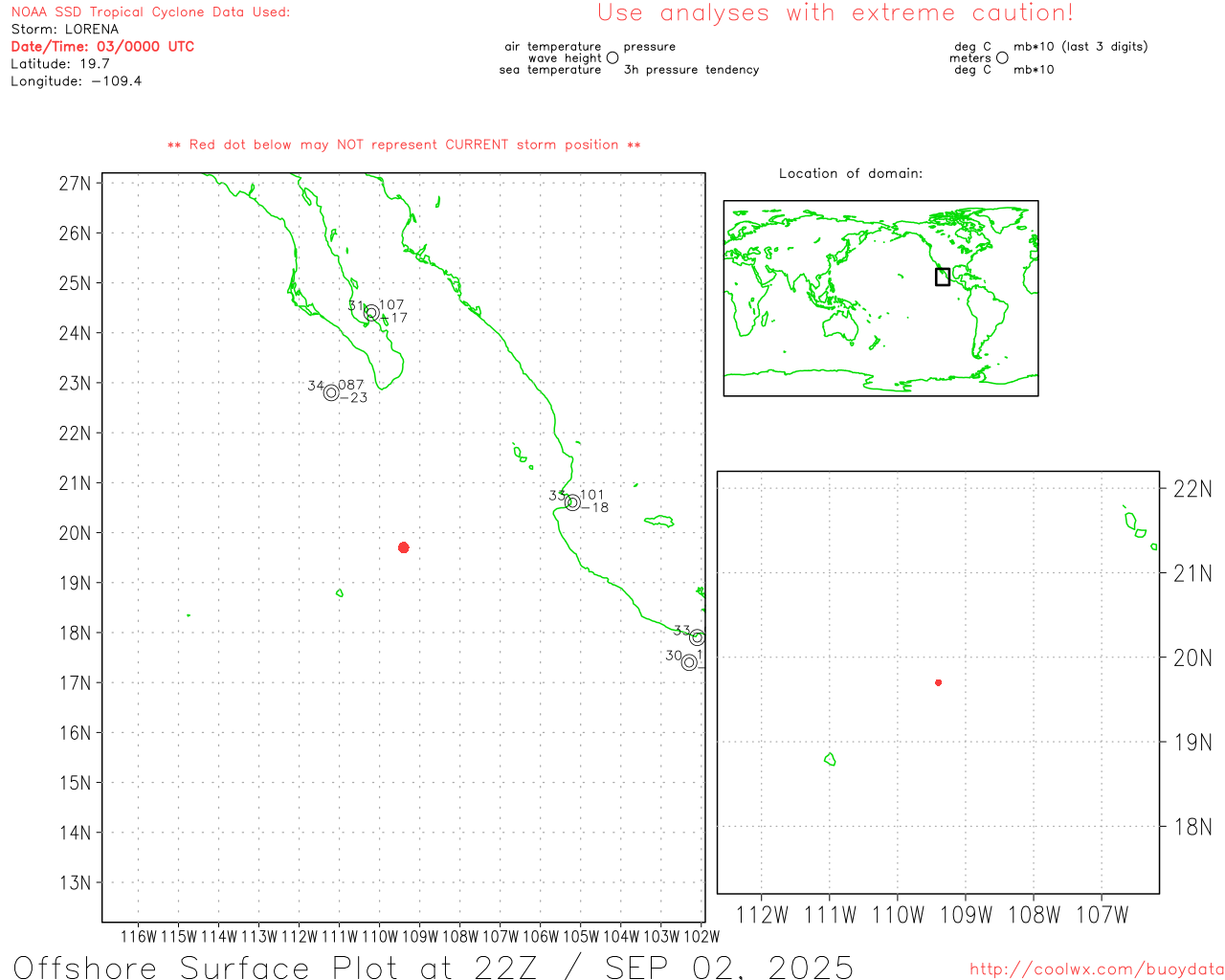Click the small island near 19N 111W on the main map

(x=340, y=593)
